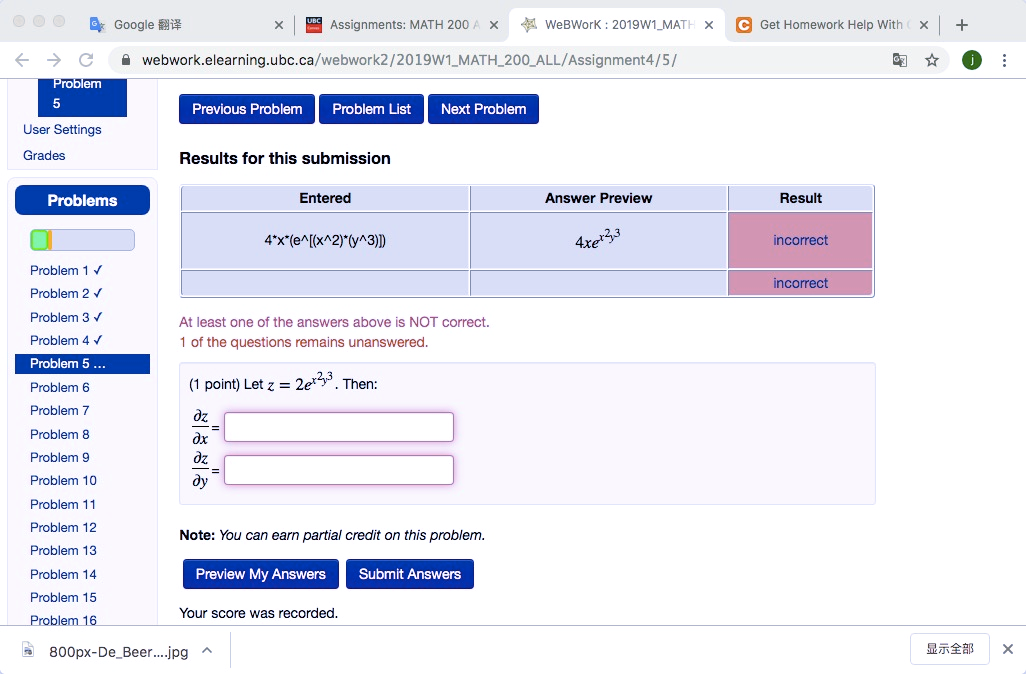1026x674 pixels.
Task: Go to Next Problem
Action: 483,109
